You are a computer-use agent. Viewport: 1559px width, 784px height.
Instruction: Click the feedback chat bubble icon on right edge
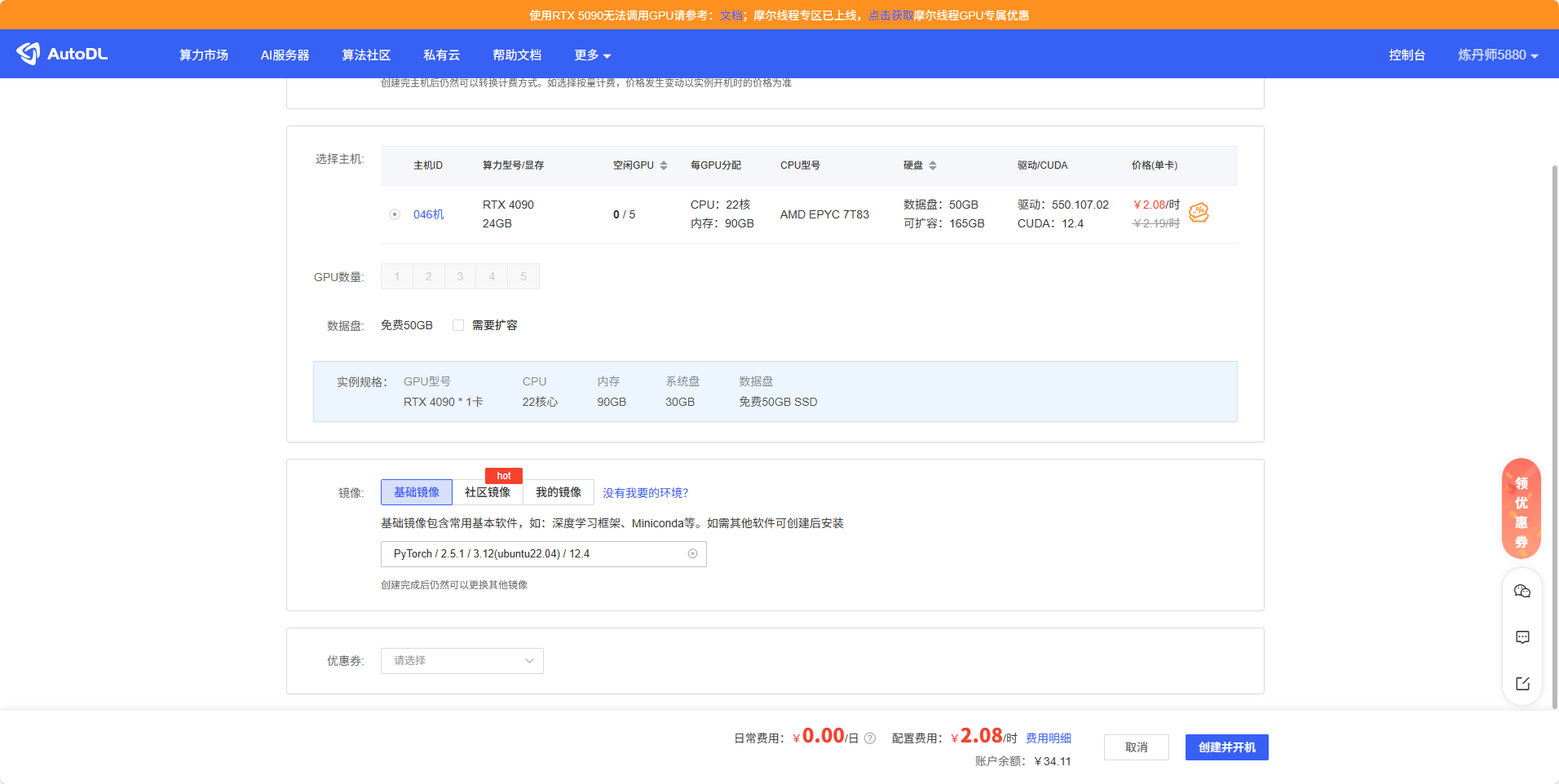pos(1521,636)
